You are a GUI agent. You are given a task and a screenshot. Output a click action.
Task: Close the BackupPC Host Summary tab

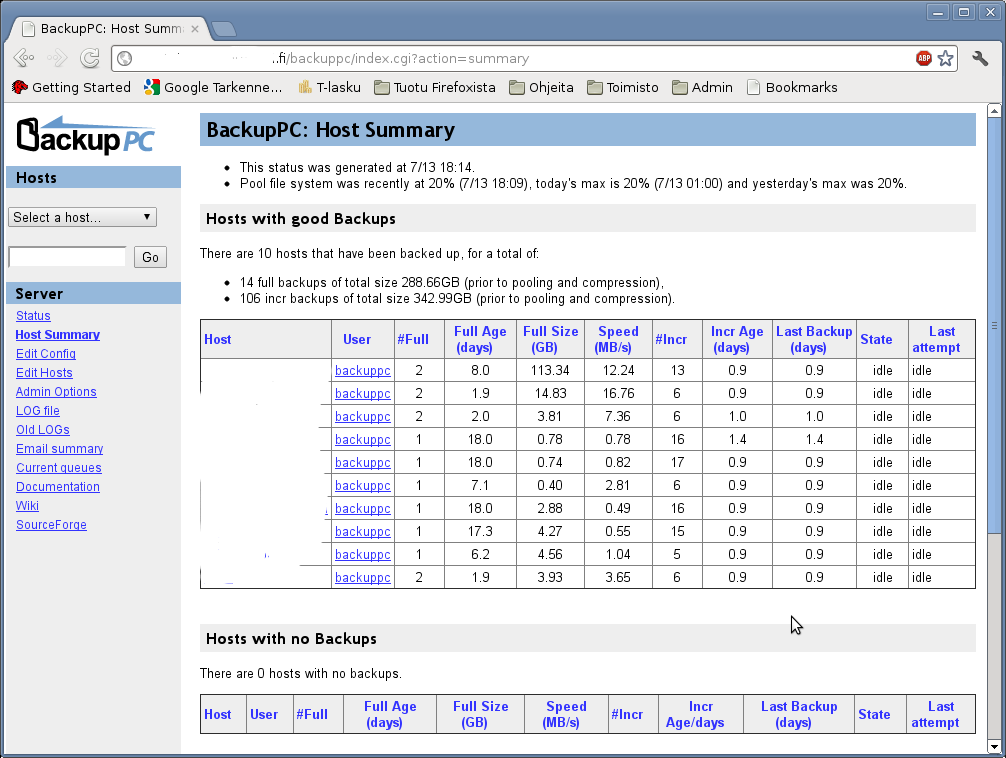195,29
